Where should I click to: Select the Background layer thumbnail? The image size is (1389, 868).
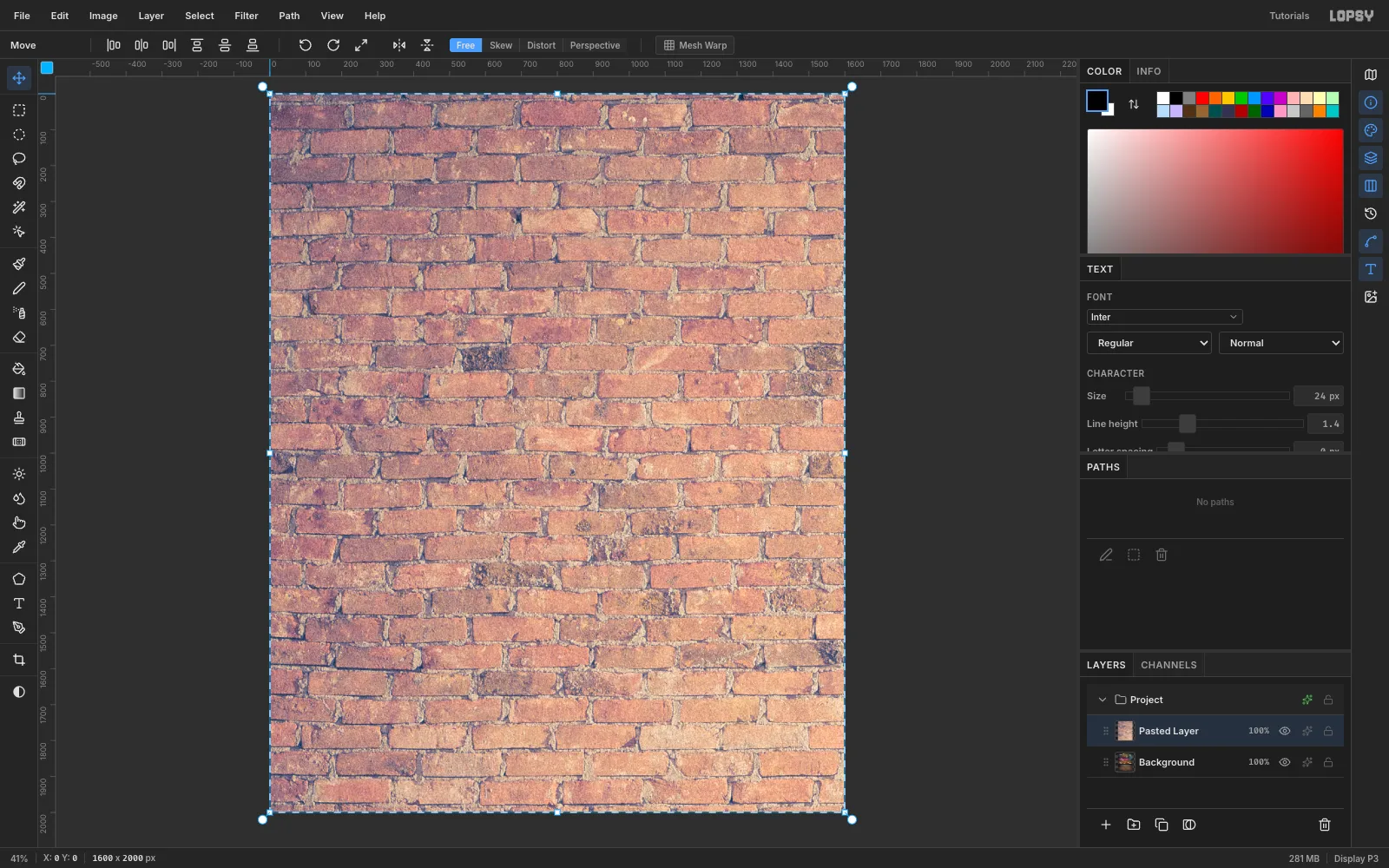[1125, 762]
